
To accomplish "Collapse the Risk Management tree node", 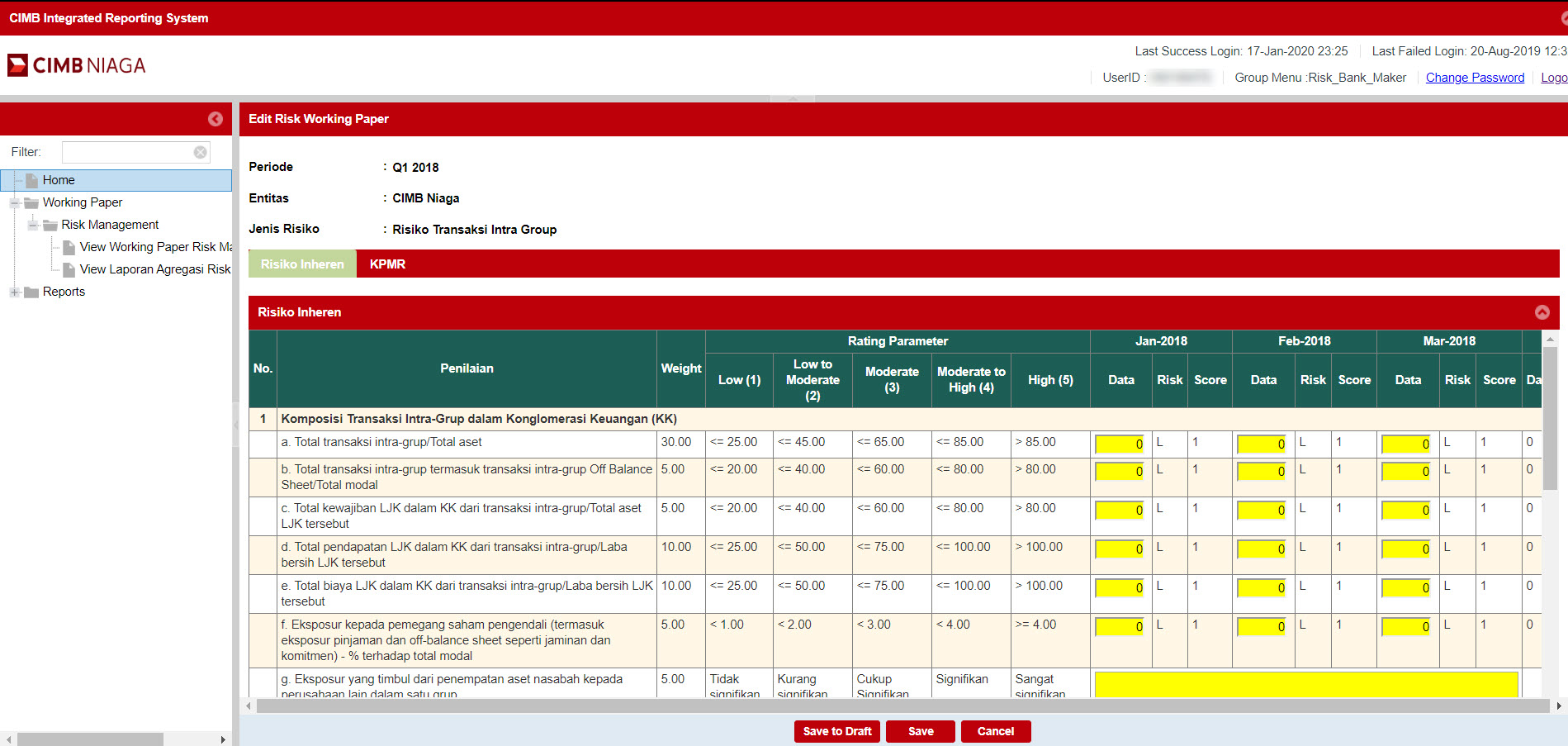I will [x=33, y=225].
